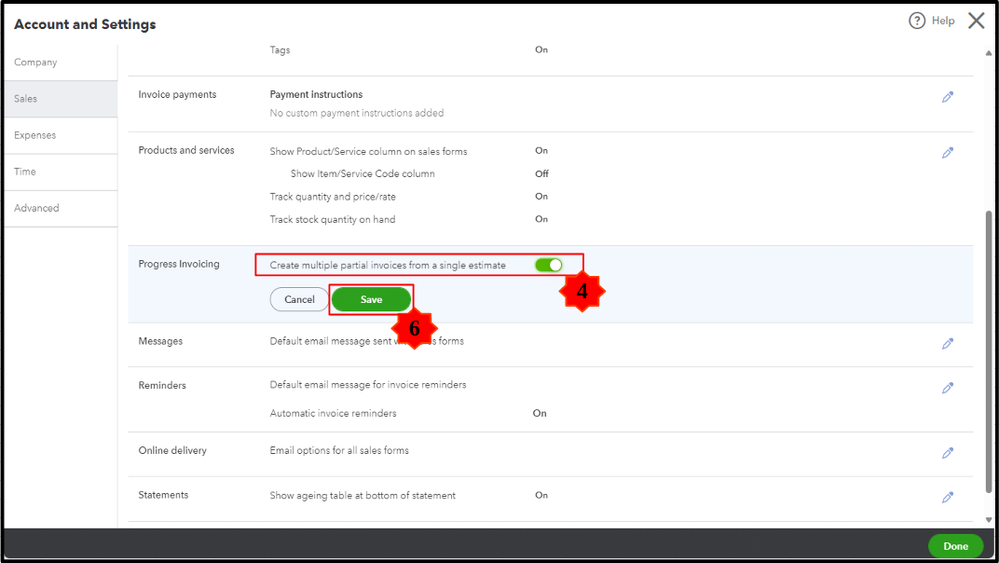Click the Progress Invoicing label
Viewport: 999px width, 563px height.
click(179, 264)
